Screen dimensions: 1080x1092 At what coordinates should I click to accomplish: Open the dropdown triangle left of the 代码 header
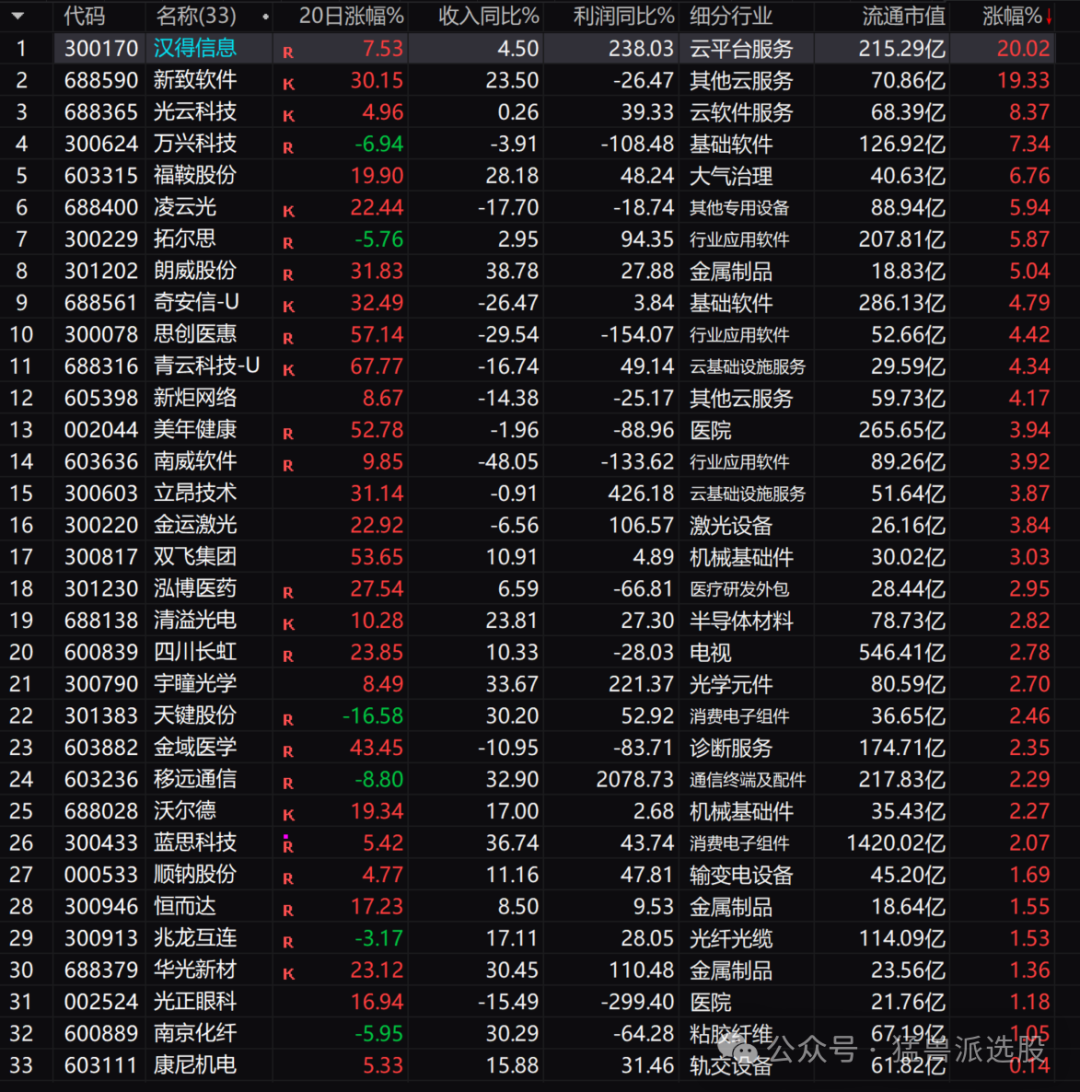tap(18, 15)
